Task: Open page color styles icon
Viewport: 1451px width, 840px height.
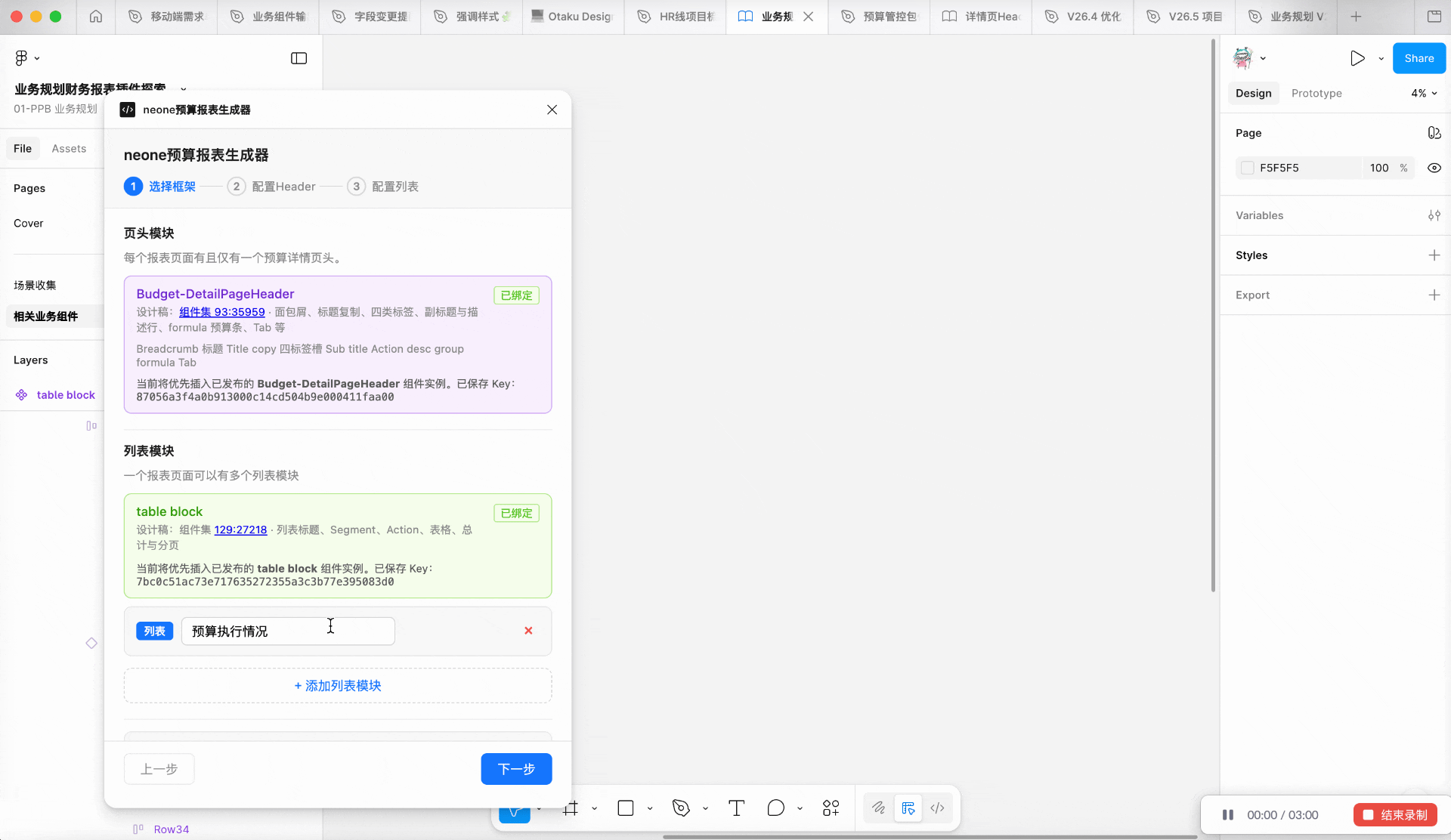Action: point(1434,133)
